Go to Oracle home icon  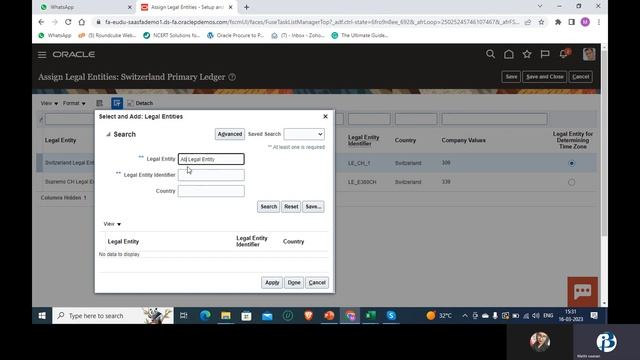[509, 54]
